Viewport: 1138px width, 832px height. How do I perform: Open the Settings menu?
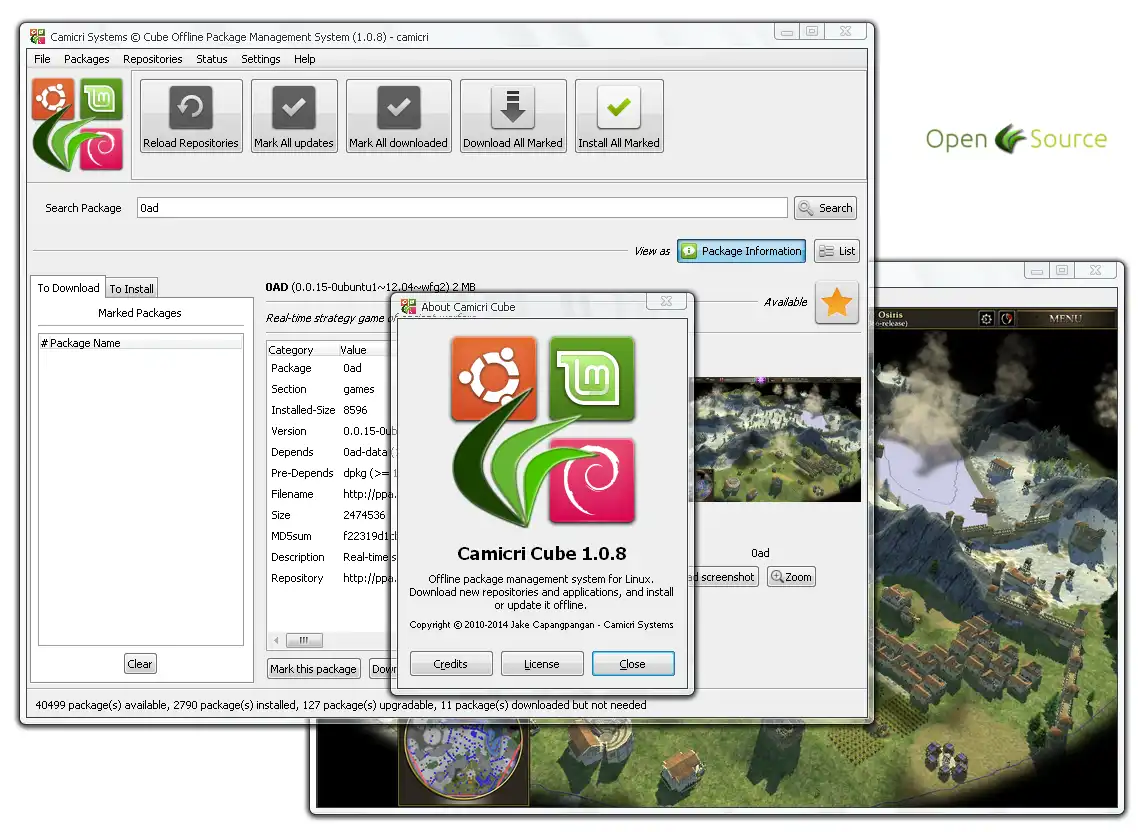tap(261, 60)
